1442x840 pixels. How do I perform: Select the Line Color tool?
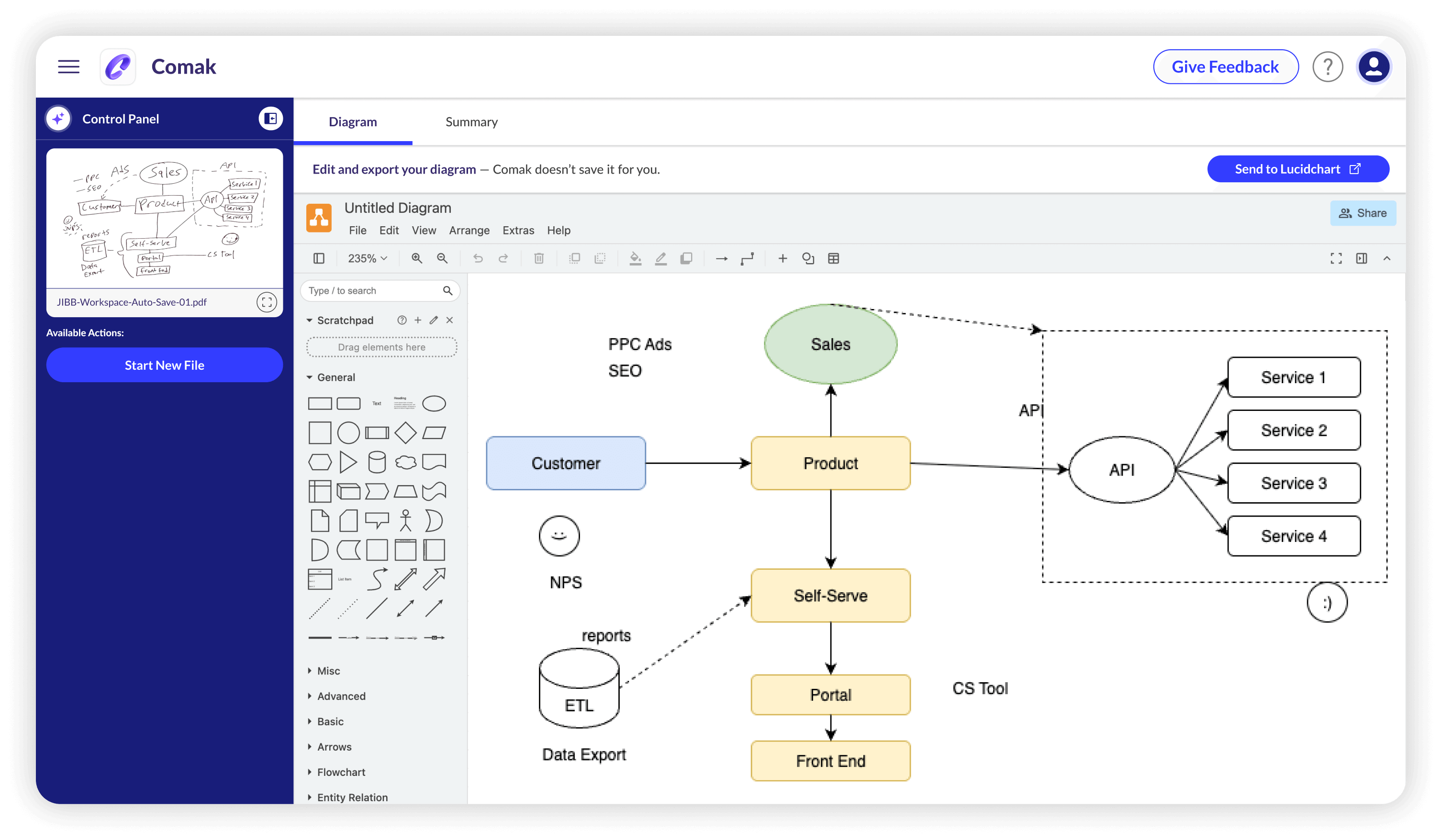661,258
